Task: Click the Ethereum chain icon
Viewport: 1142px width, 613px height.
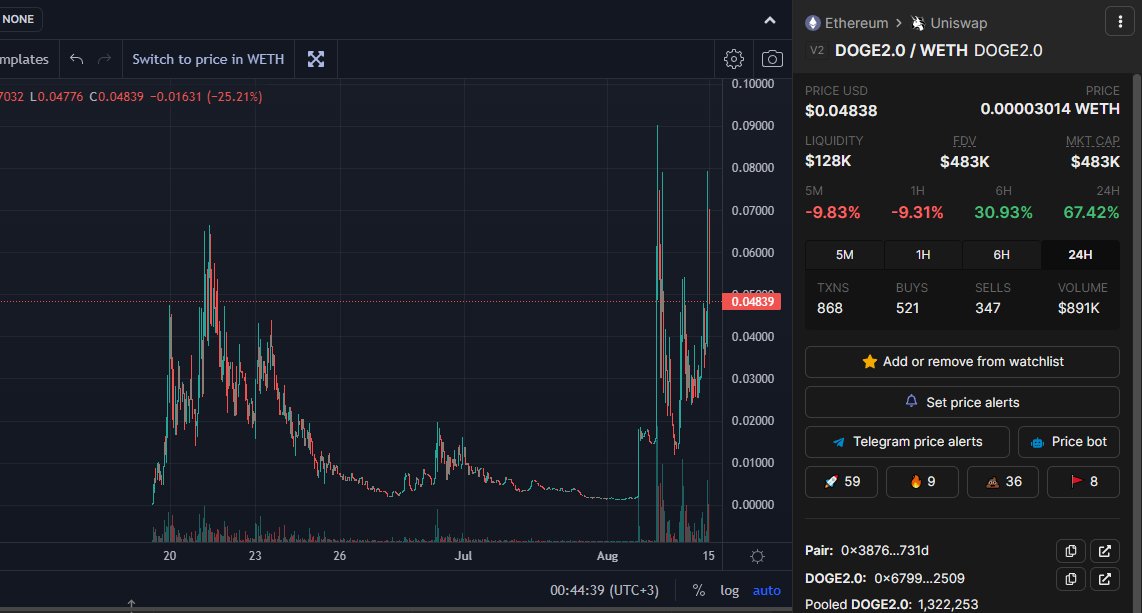Action: click(813, 23)
